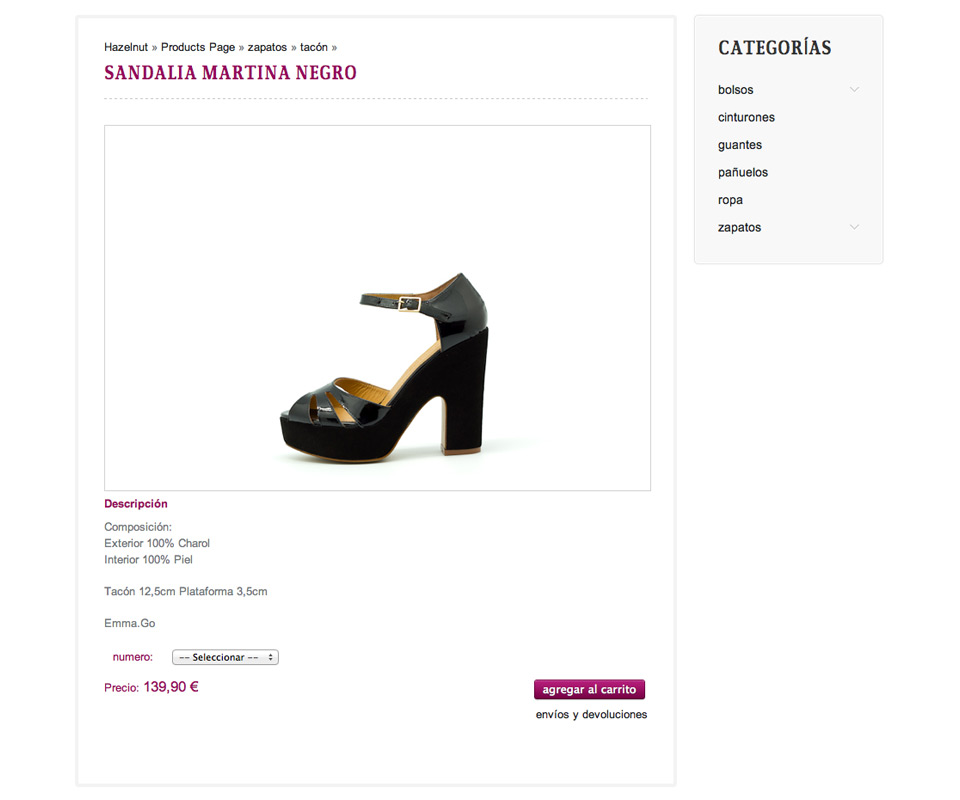This screenshot has height=800, width=960.
Task: Expand the zapatos category chevron
Action: [x=854, y=227]
